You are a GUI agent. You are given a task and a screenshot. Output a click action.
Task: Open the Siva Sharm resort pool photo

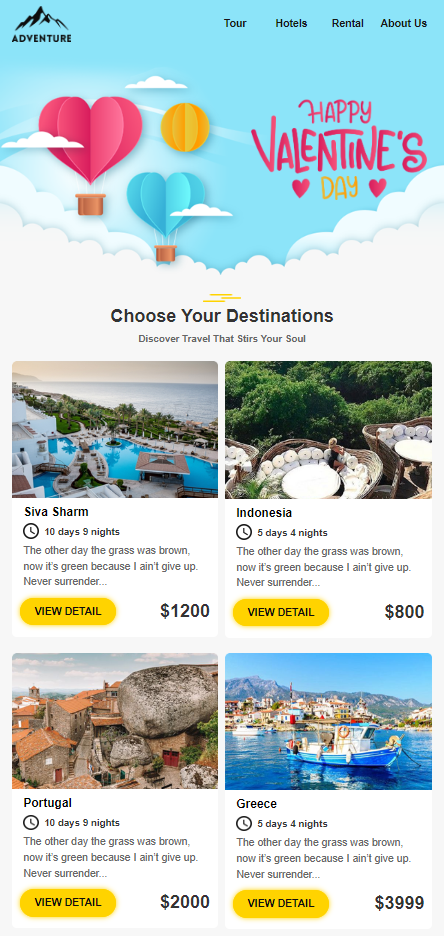[115, 429]
